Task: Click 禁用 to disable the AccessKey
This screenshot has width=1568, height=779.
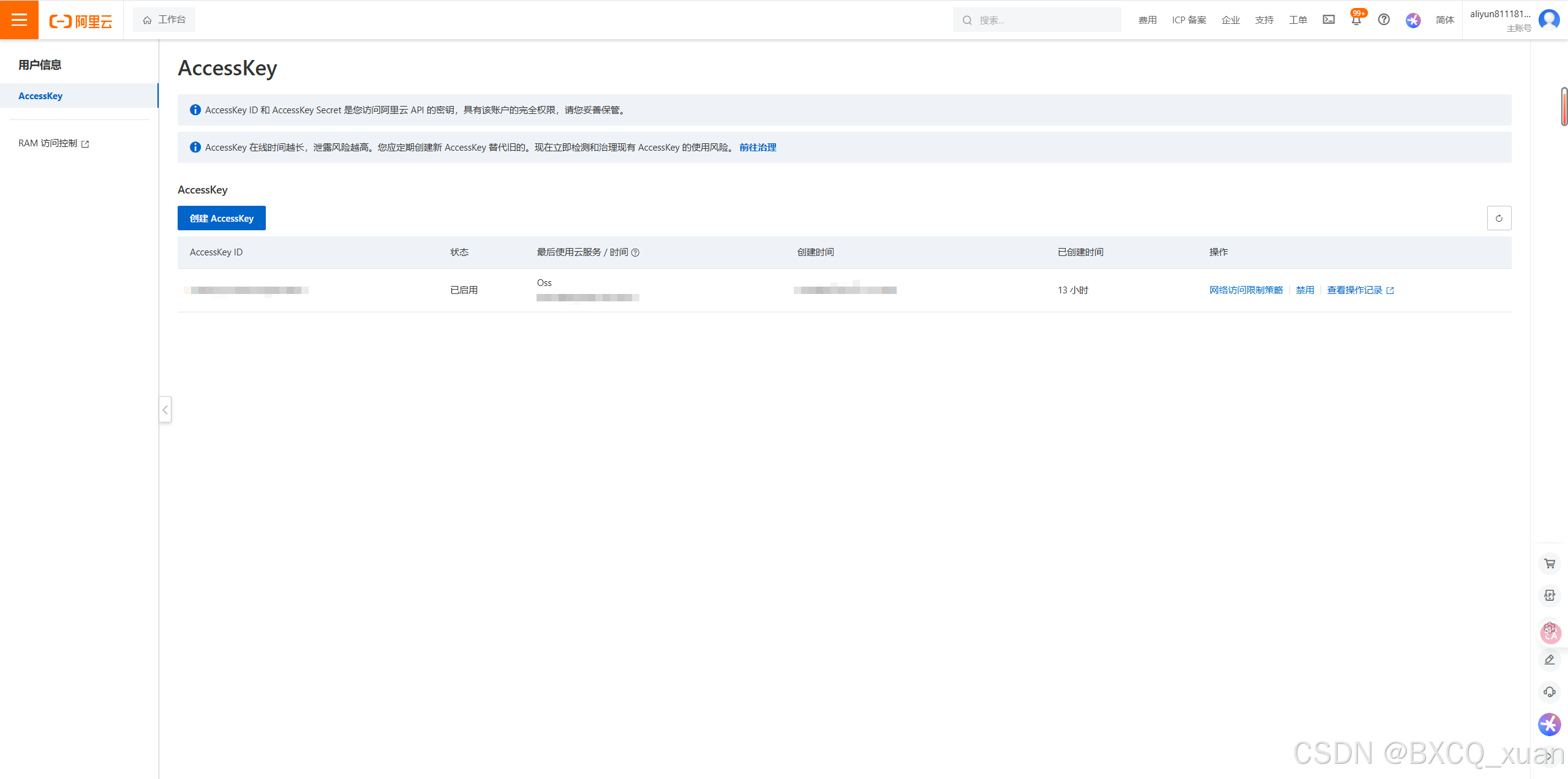Action: pyautogui.click(x=1305, y=290)
